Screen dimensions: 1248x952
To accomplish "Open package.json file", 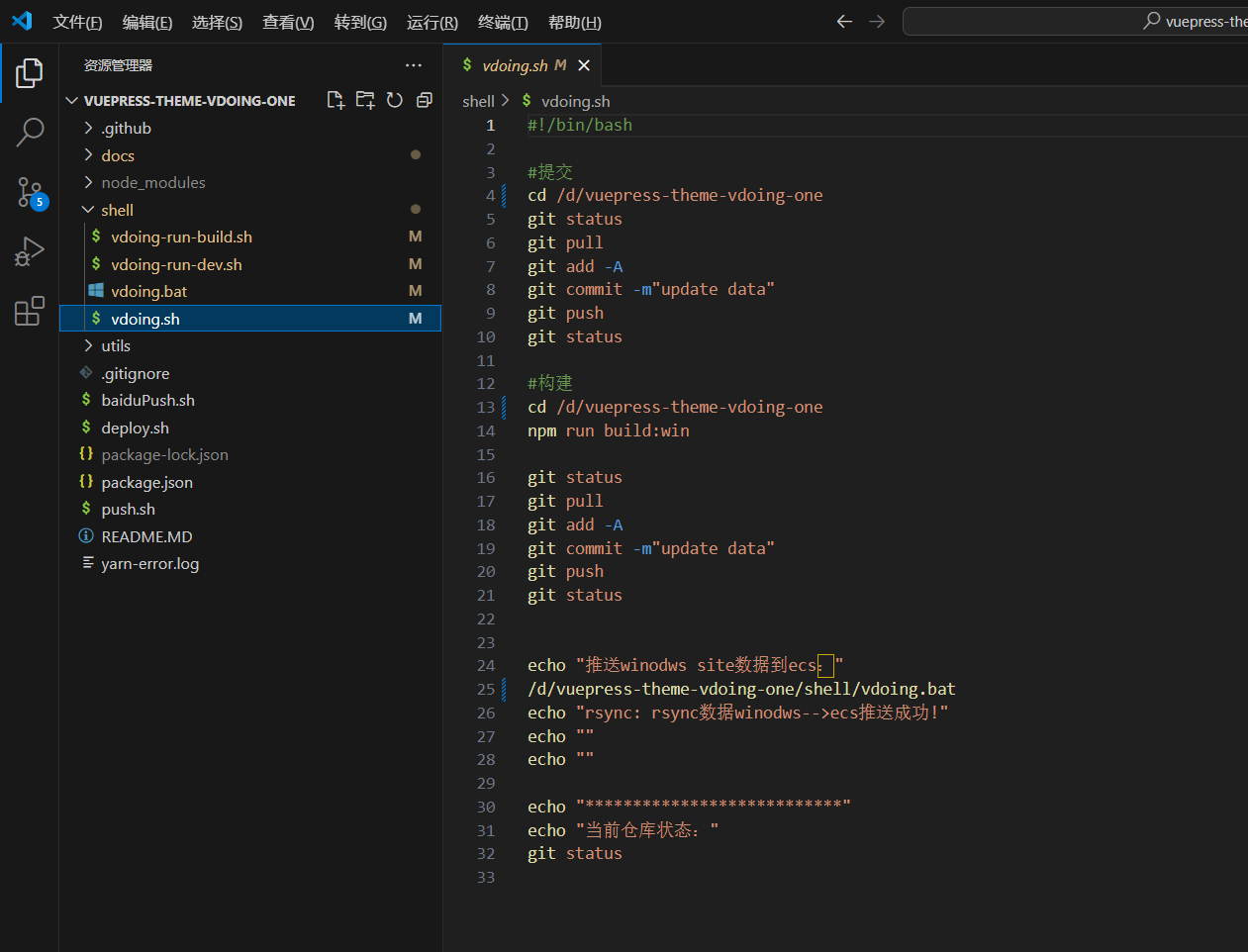I will click(250, 482).
